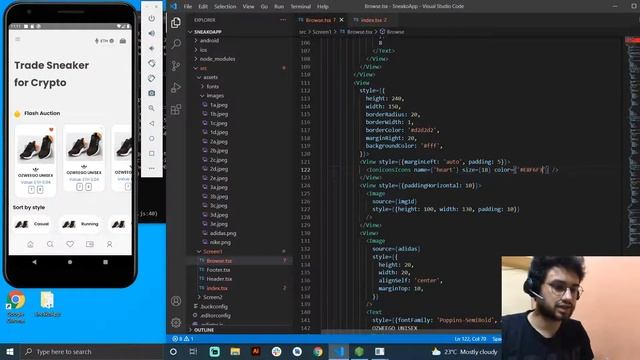The image size is (640, 360).
Task: Tap wallet icon in phone app footer
Action: [x=90, y=244]
